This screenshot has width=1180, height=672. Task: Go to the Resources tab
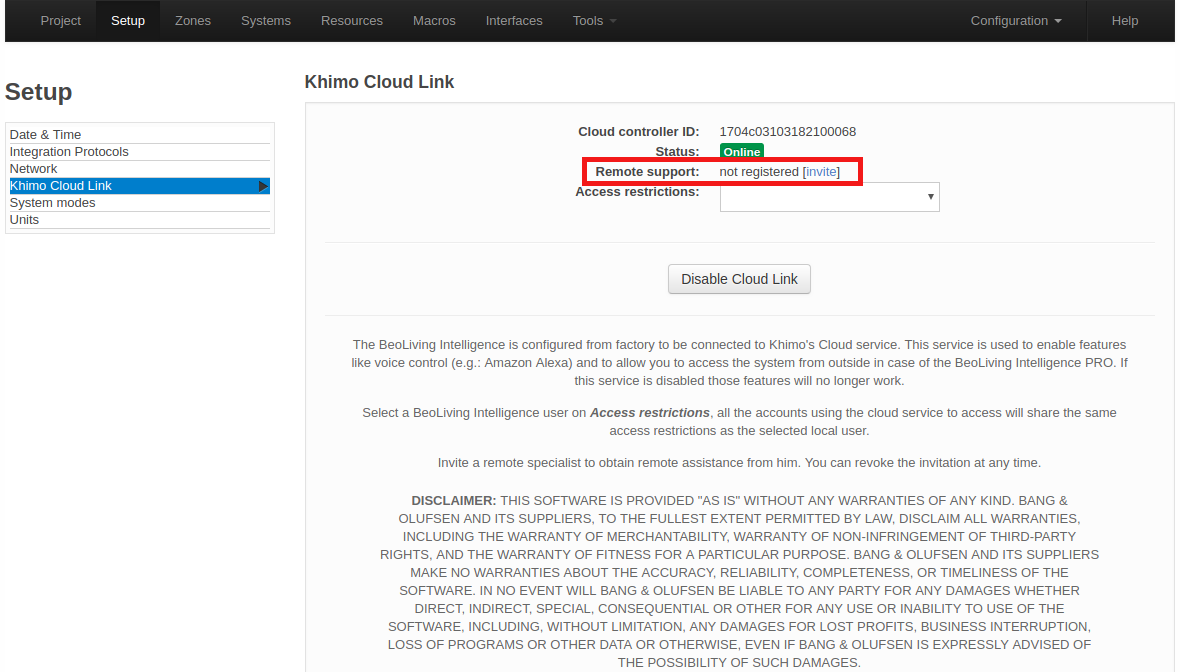tap(352, 21)
